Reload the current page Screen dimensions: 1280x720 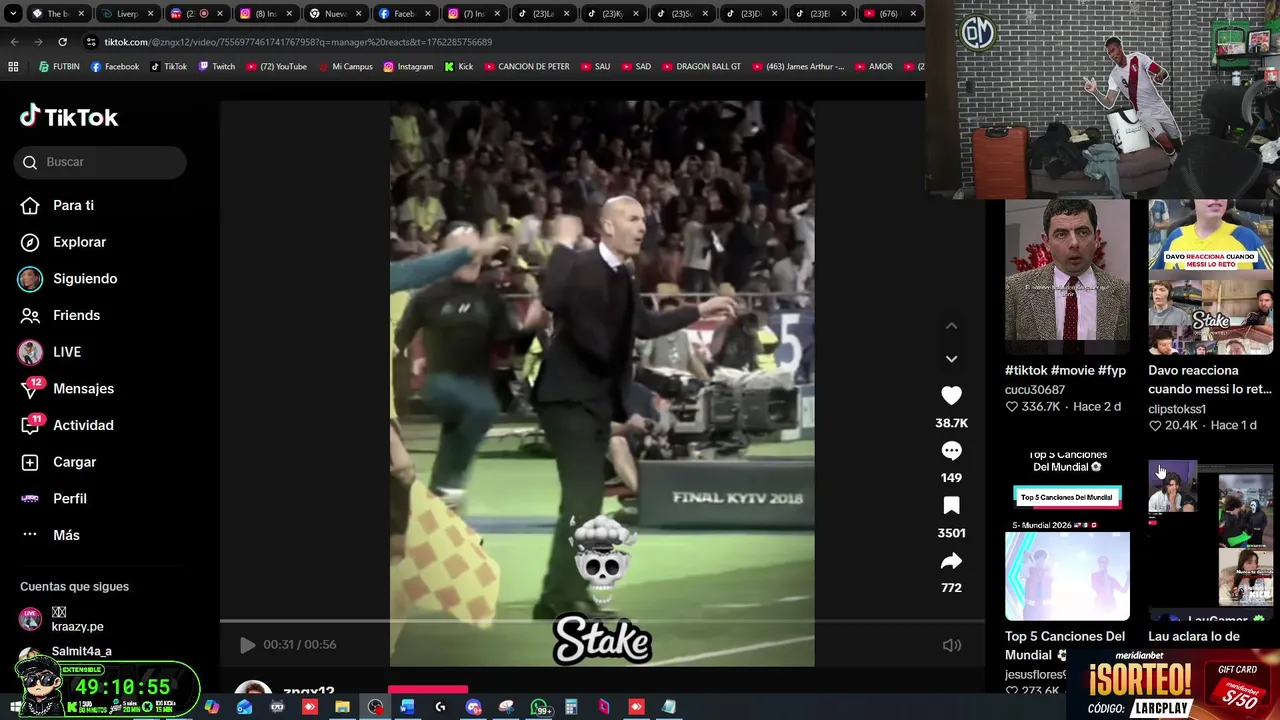click(x=62, y=42)
